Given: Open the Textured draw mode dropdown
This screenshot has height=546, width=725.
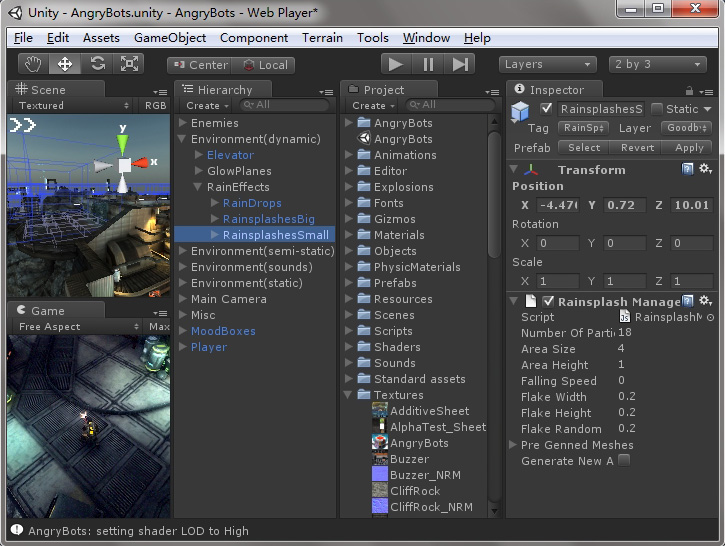Looking at the screenshot, I should click(73, 105).
